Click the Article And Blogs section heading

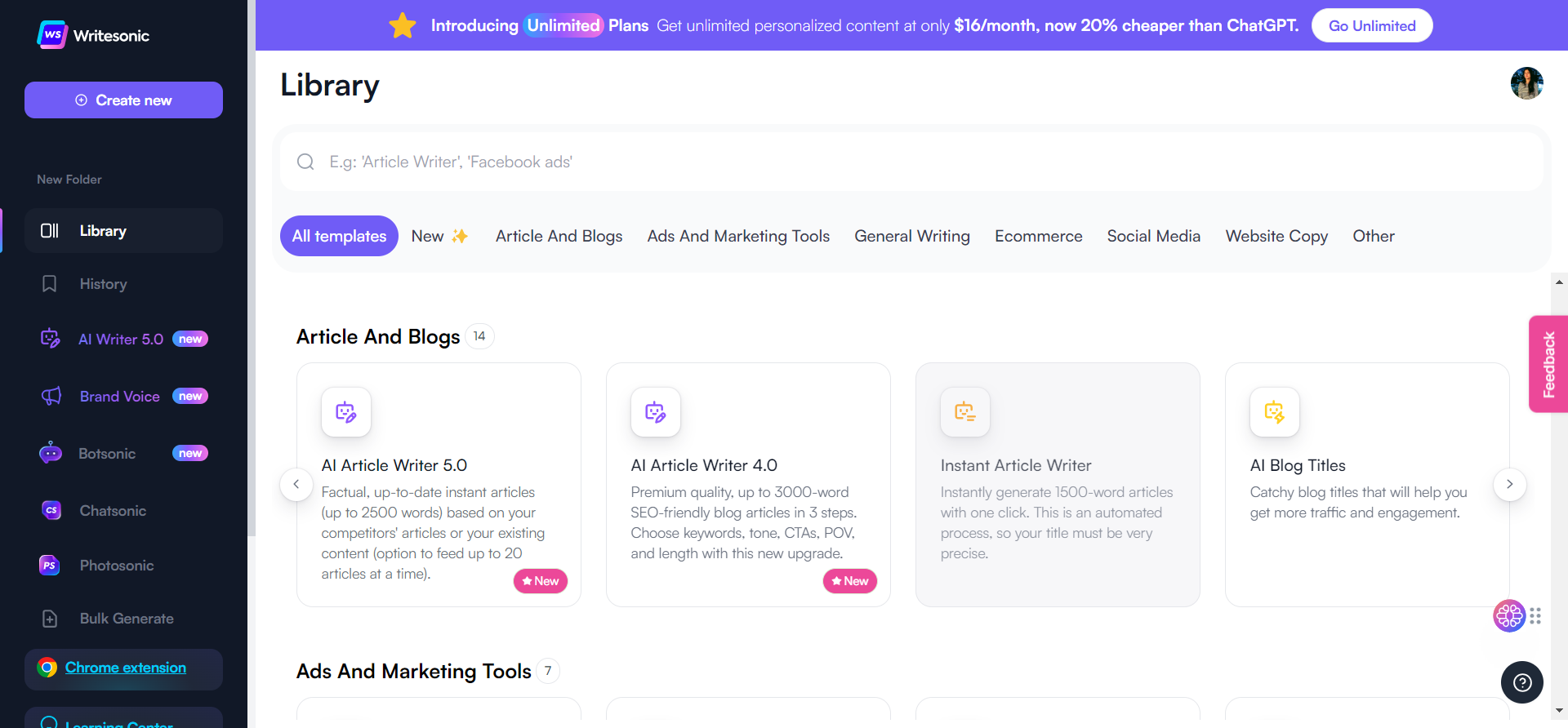coord(378,336)
